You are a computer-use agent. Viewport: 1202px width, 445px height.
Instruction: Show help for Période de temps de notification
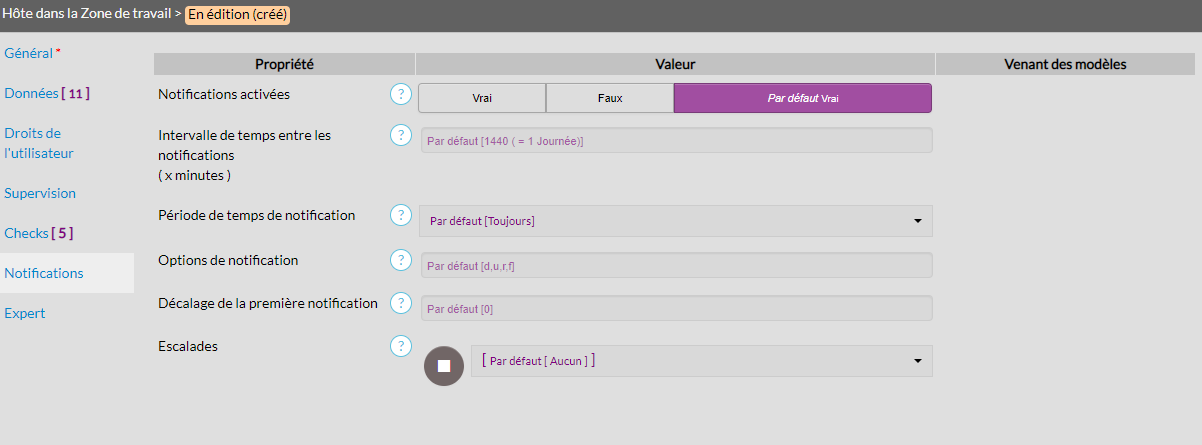(401, 215)
